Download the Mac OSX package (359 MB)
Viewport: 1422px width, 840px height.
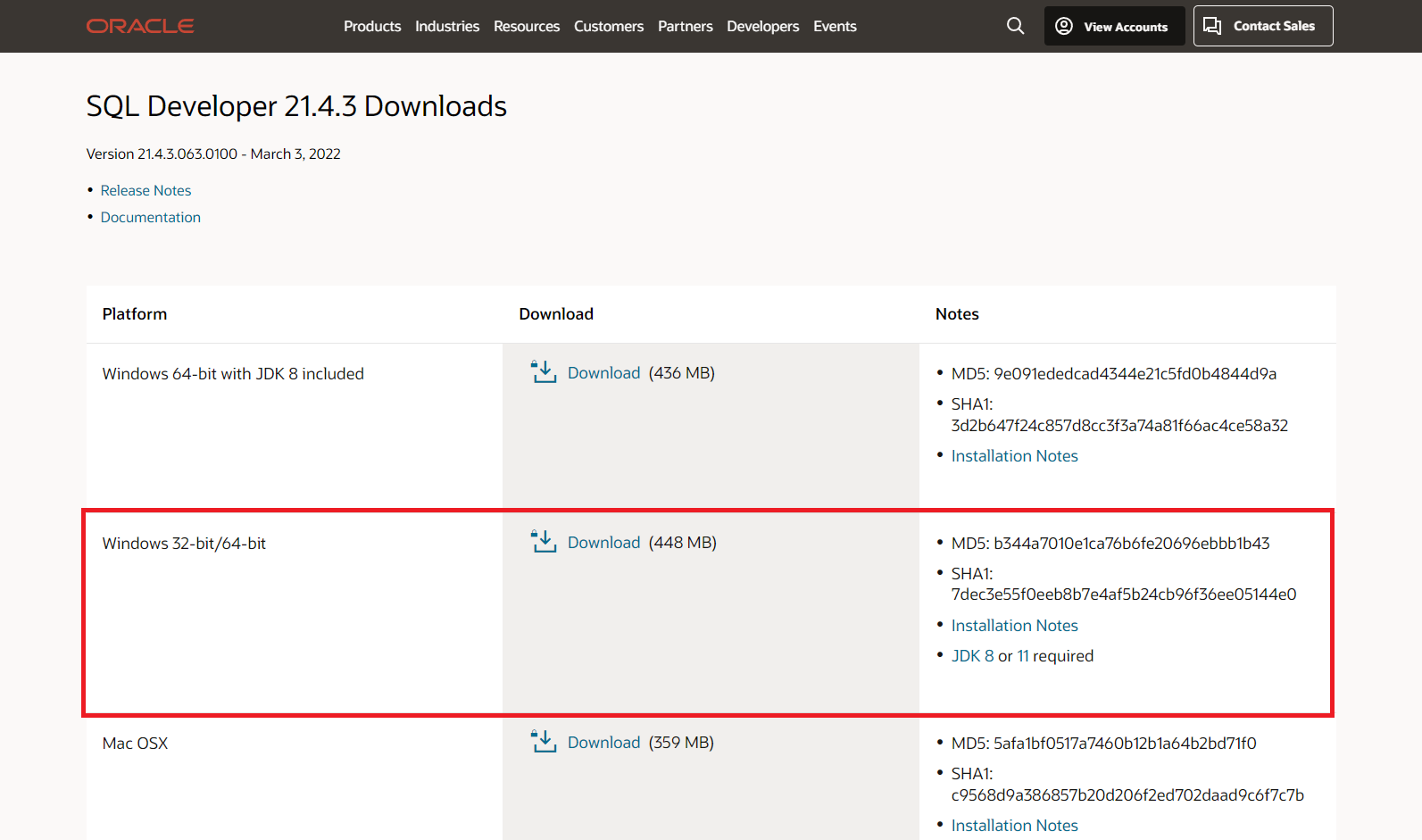(x=603, y=742)
